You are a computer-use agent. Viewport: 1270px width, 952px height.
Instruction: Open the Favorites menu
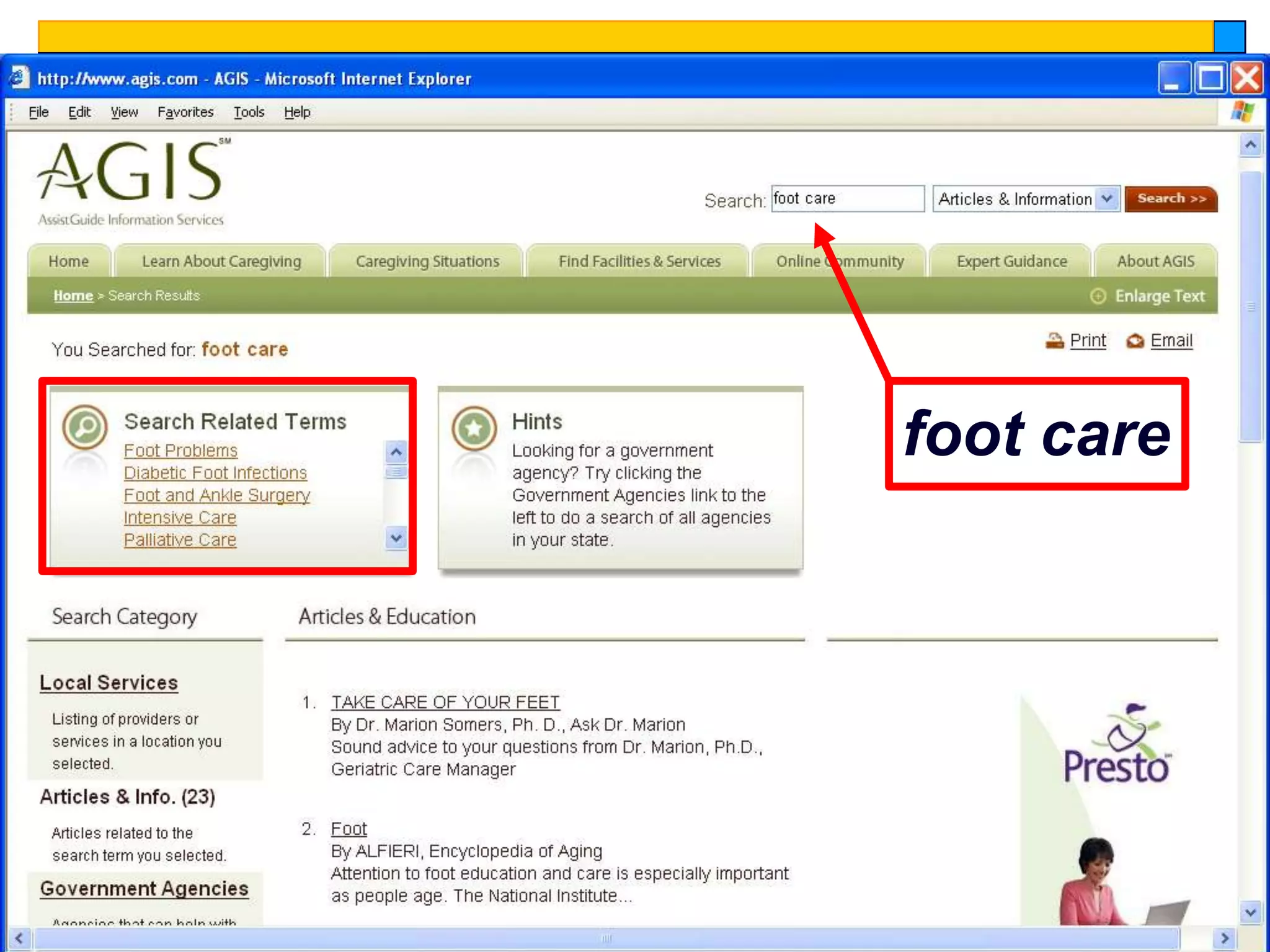[x=185, y=112]
